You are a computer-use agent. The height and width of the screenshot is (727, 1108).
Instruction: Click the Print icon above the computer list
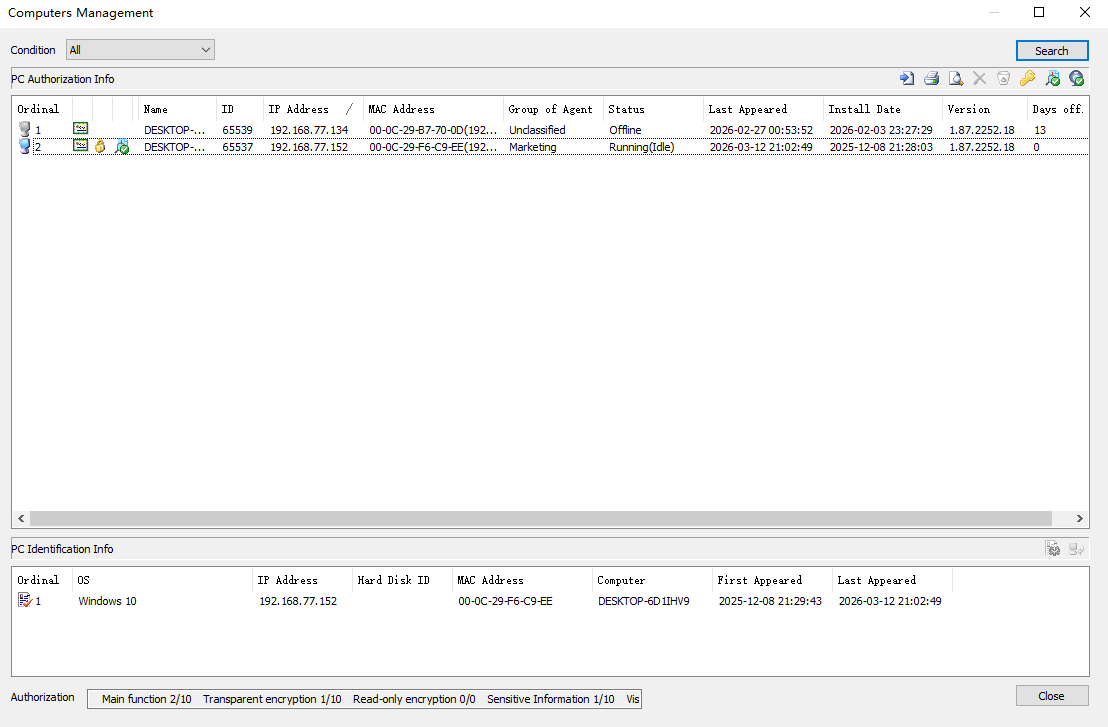(x=931, y=78)
